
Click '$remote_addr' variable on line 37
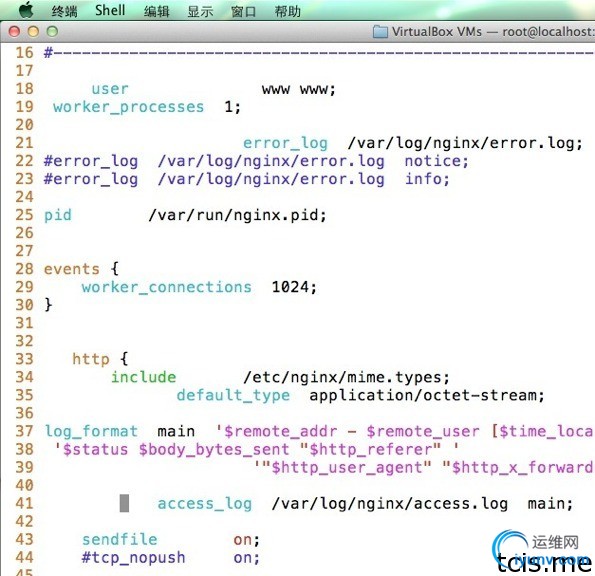click(280, 431)
